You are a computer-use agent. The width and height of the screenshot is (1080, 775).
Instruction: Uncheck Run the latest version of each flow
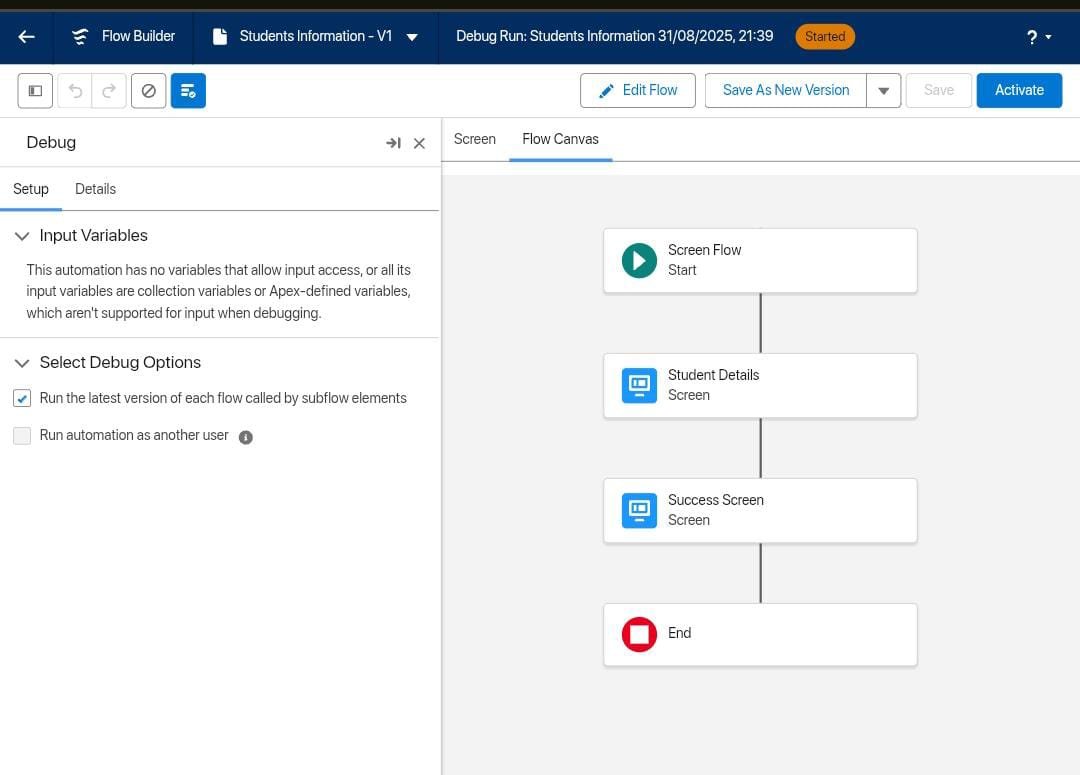point(22,398)
